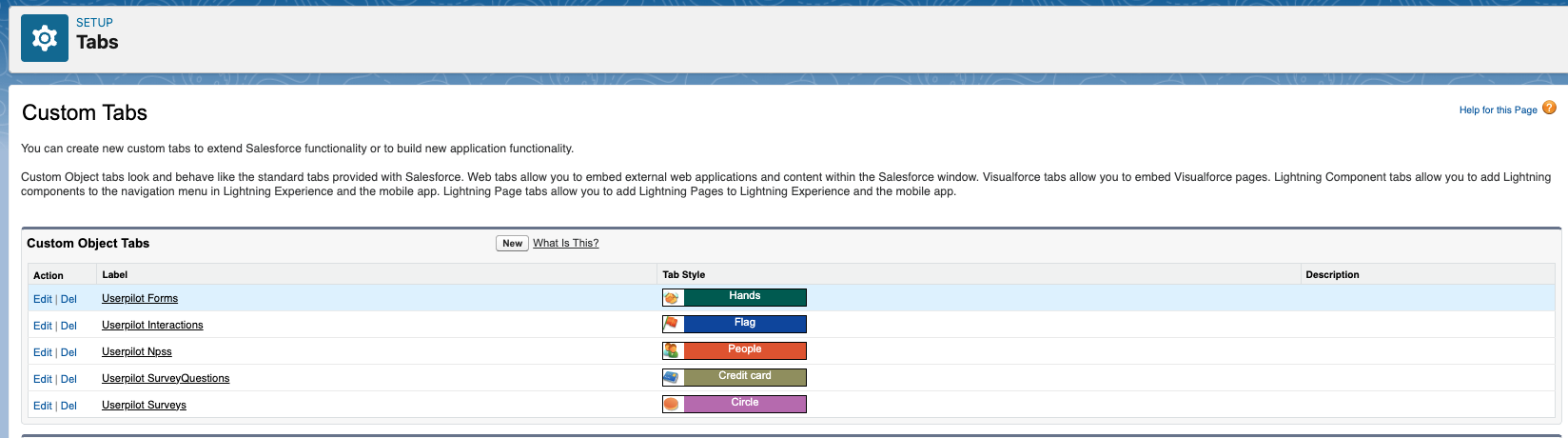This screenshot has height=438, width=1568.
Task: Click the Credit card tab style icon
Action: click(673, 378)
